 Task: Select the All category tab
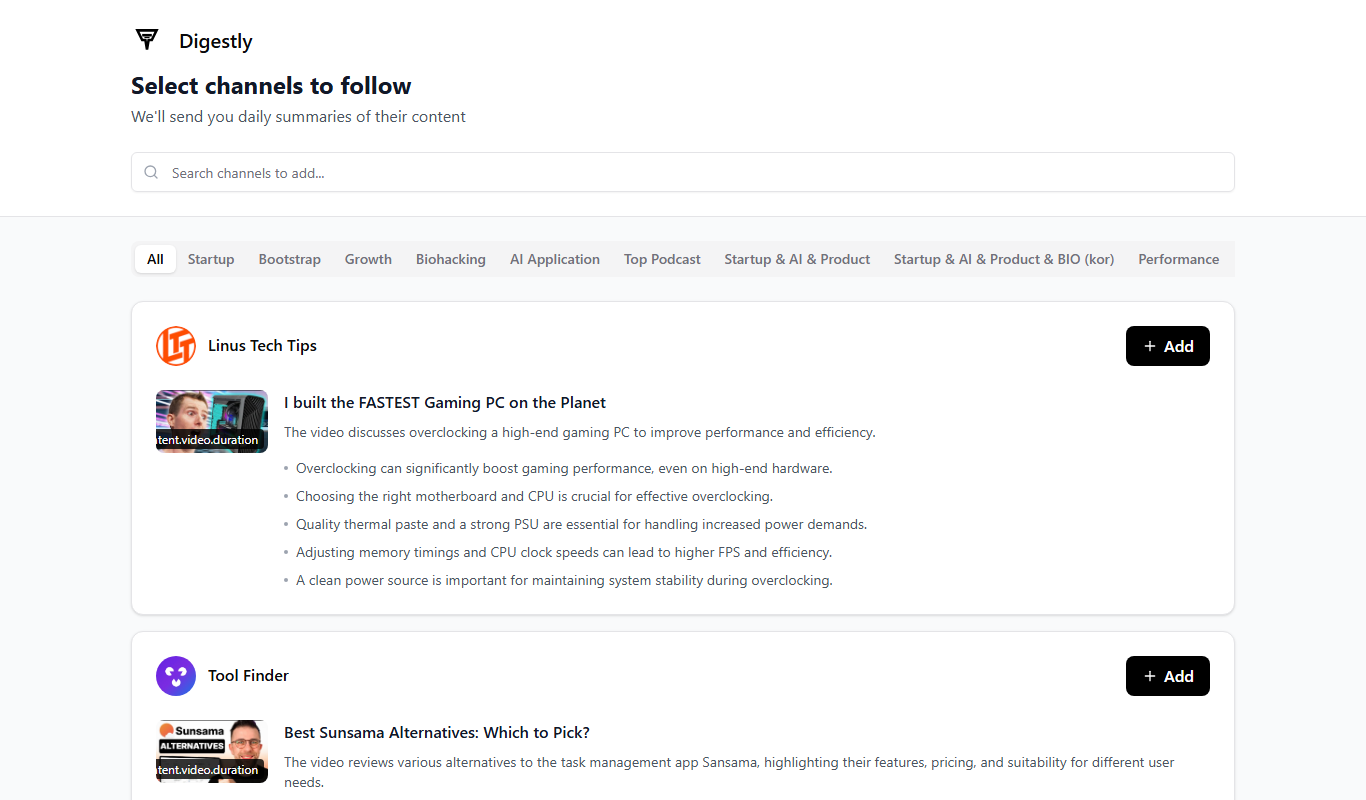pos(155,259)
